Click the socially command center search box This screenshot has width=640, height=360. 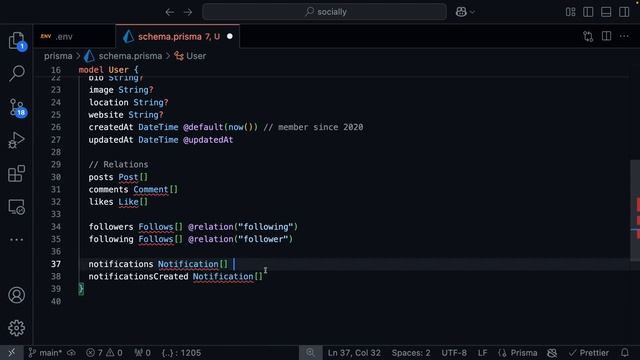324,12
